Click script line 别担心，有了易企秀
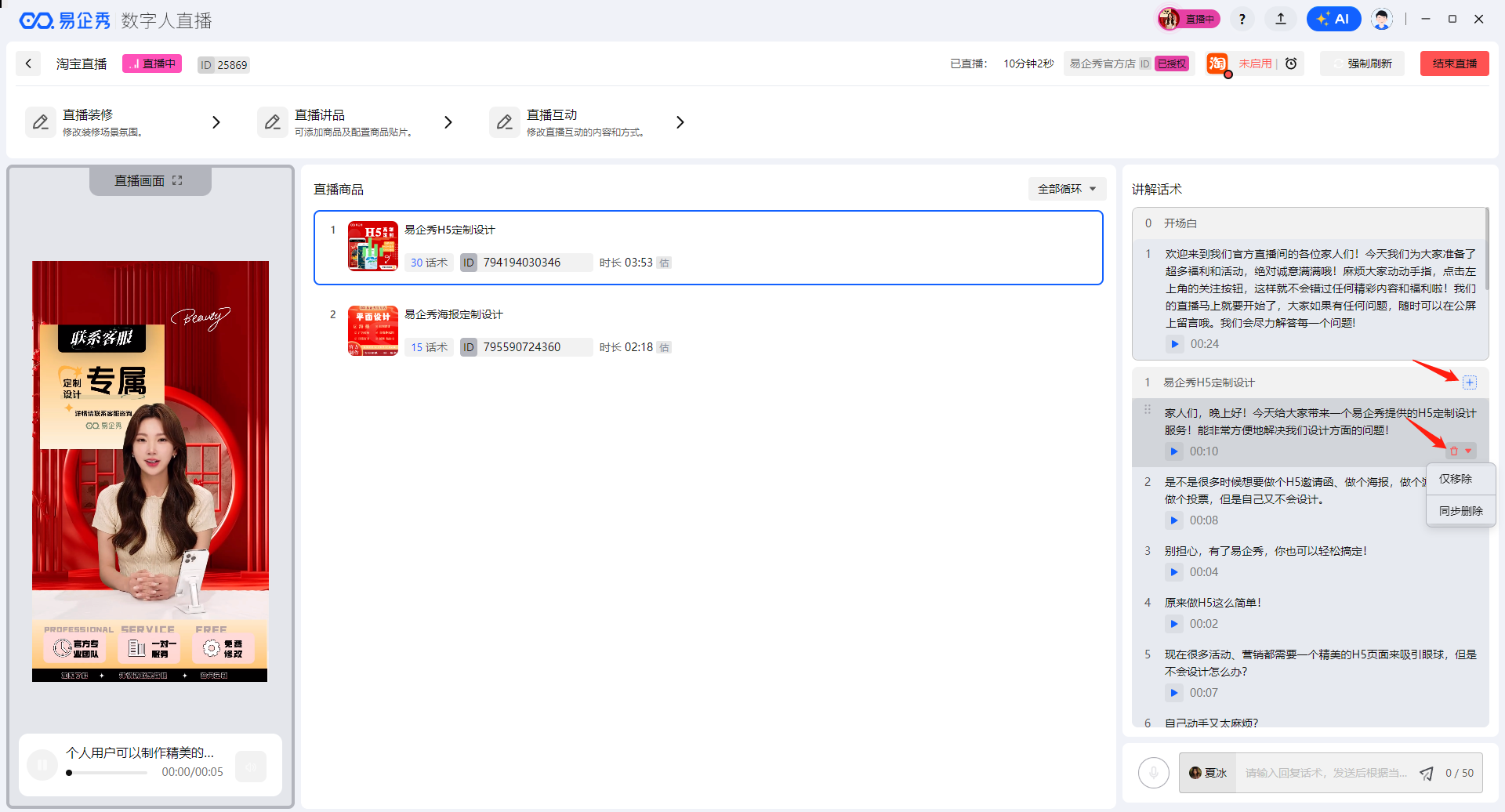This screenshot has height=812, width=1505. [x=1266, y=551]
